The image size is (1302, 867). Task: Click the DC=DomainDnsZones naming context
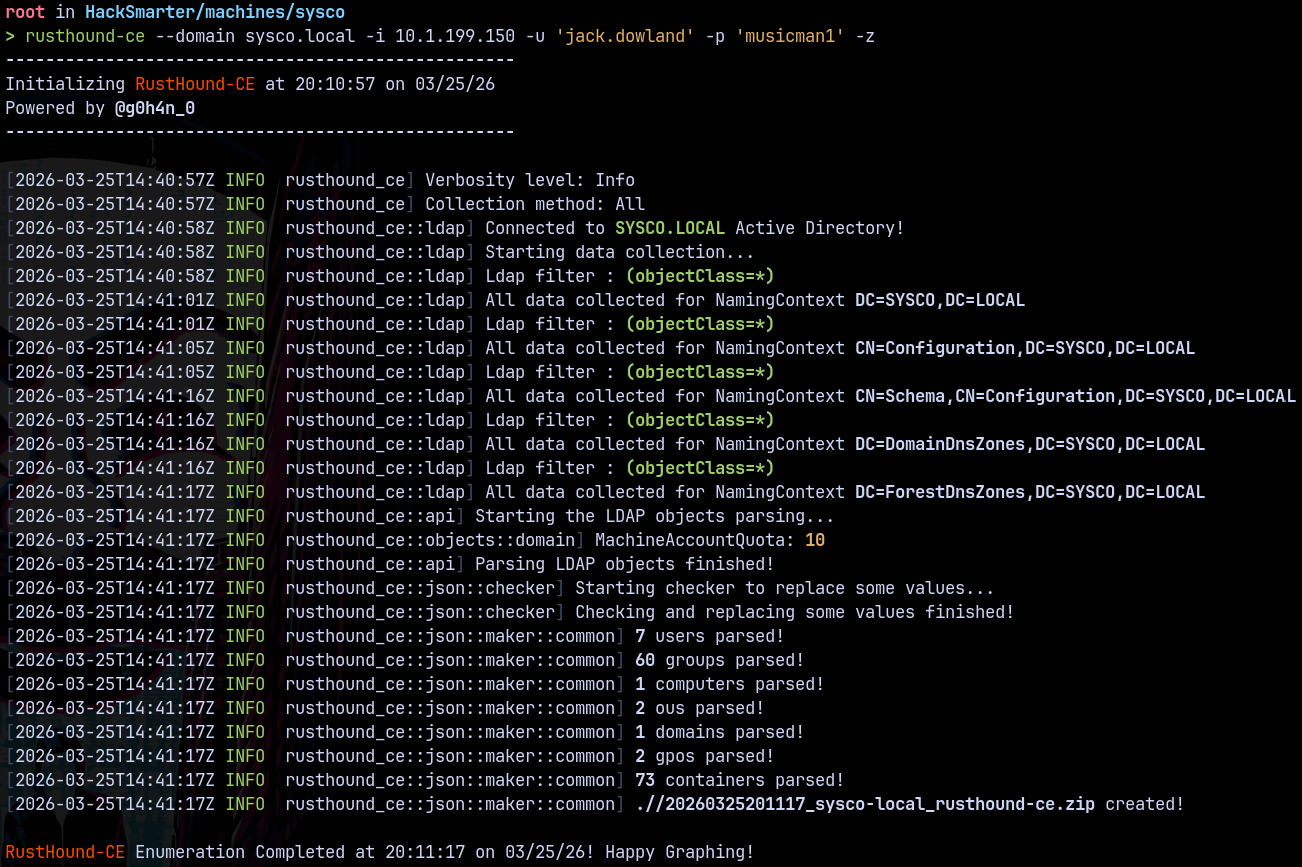pyautogui.click(x=1029, y=444)
